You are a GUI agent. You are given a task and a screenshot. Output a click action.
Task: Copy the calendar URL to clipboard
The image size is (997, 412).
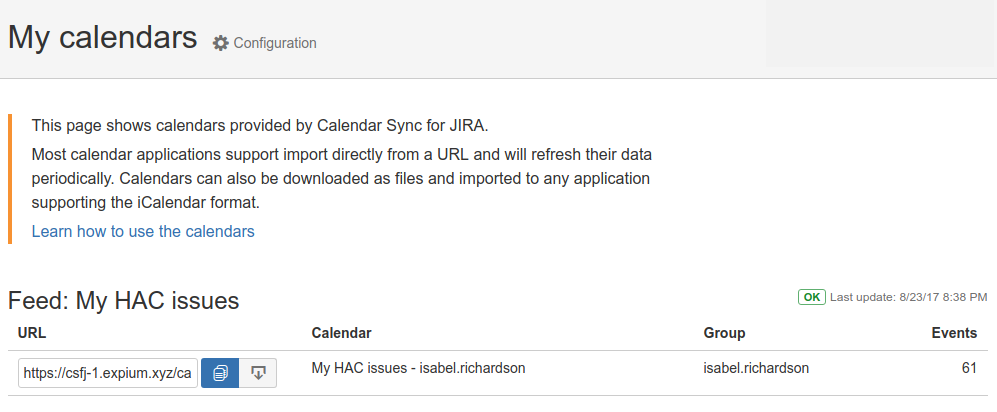220,373
